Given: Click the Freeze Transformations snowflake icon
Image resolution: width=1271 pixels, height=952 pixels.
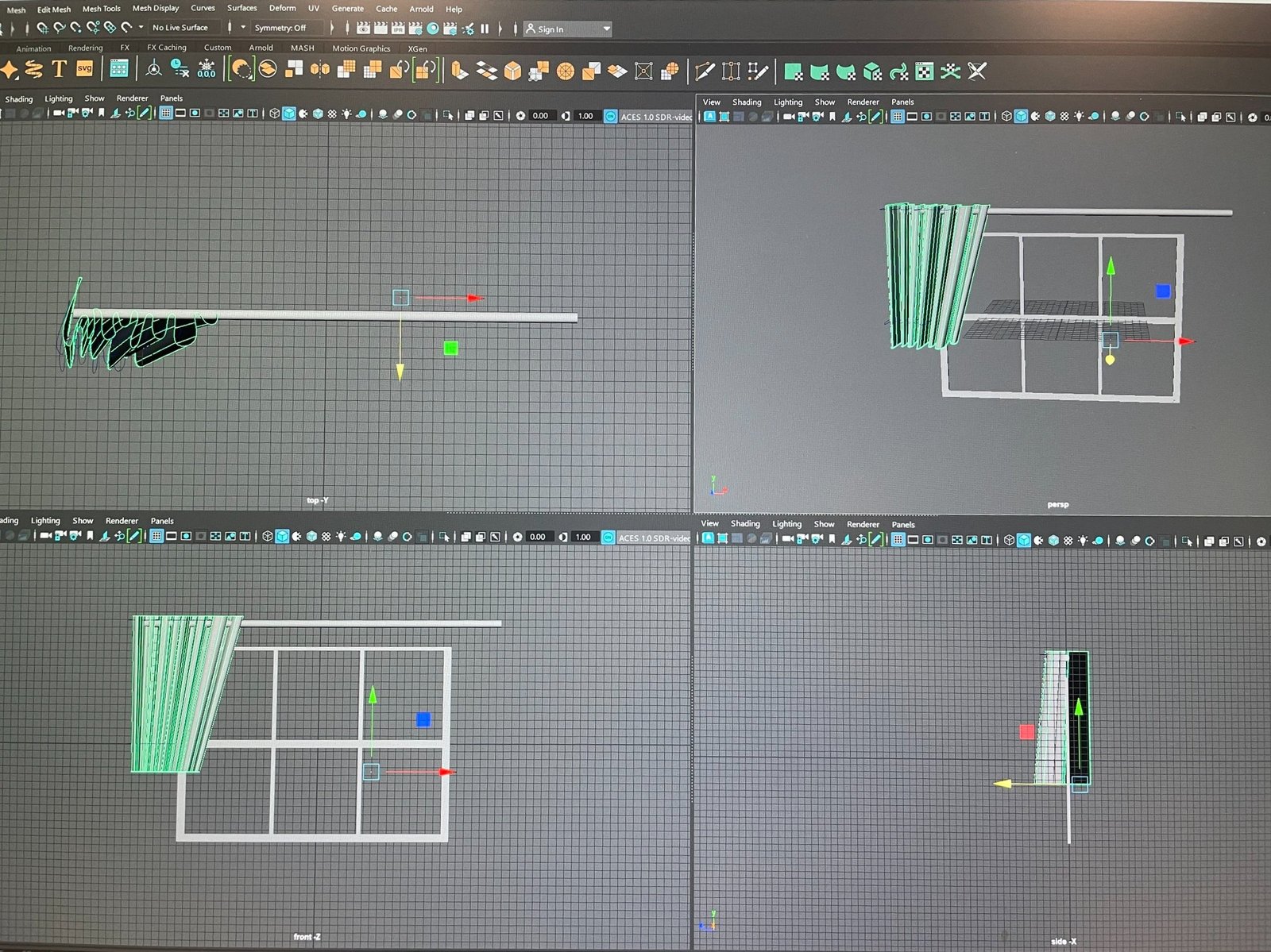Looking at the screenshot, I should click(207, 69).
